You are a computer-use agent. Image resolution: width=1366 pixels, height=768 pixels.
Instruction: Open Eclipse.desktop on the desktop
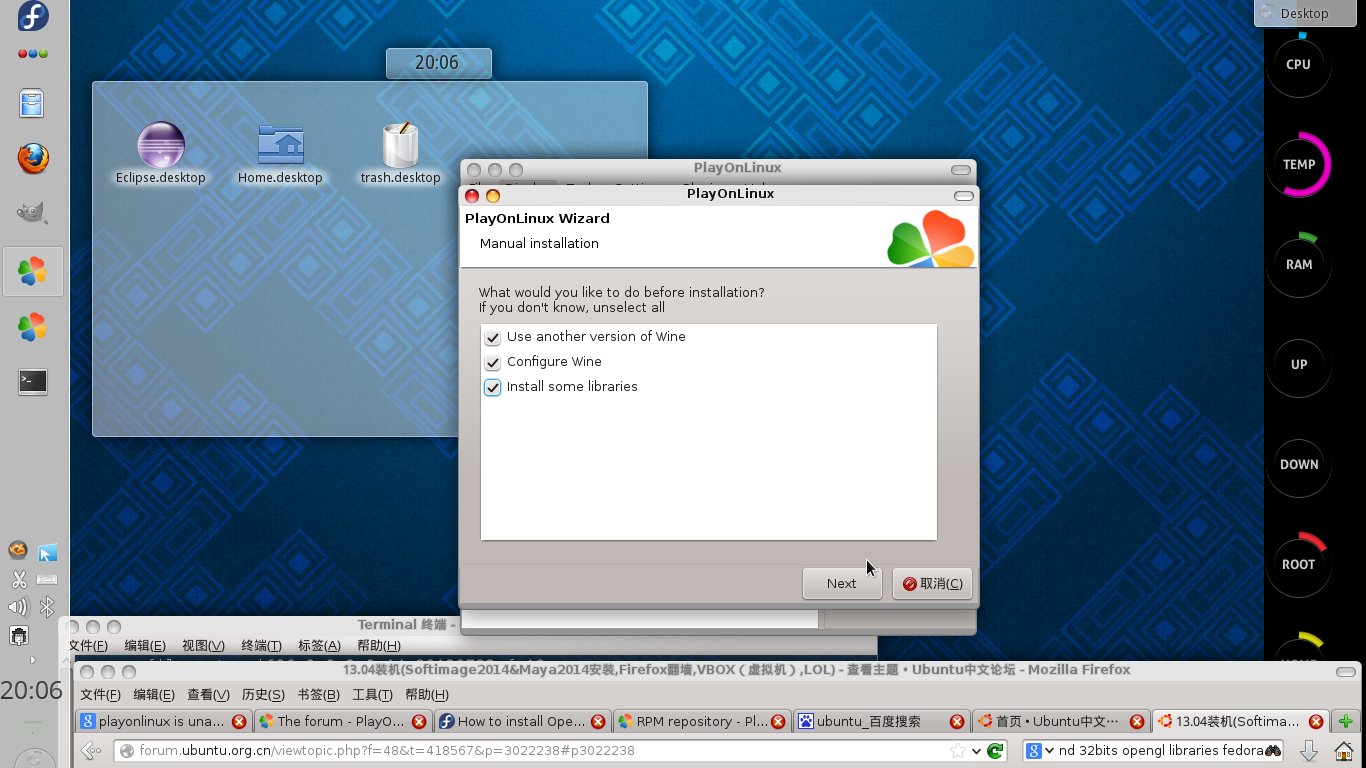click(160, 153)
